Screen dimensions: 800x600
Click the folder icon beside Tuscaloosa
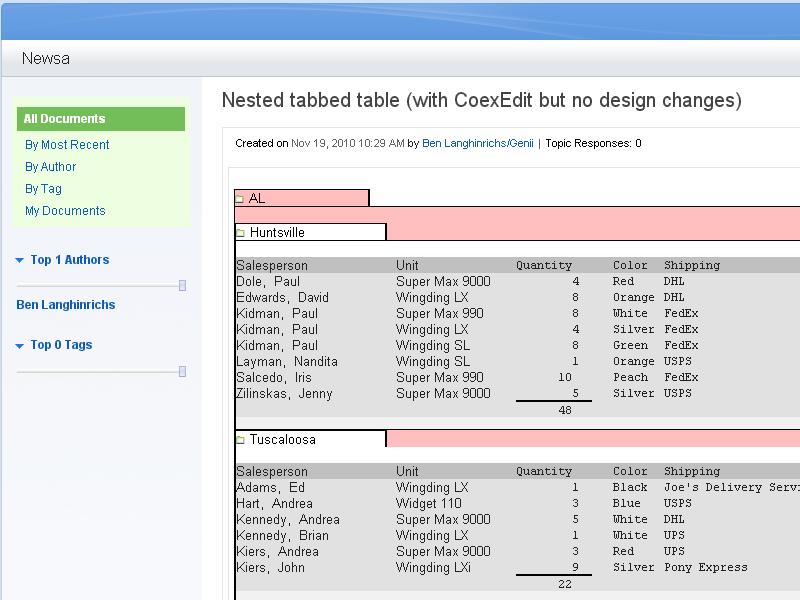point(241,440)
